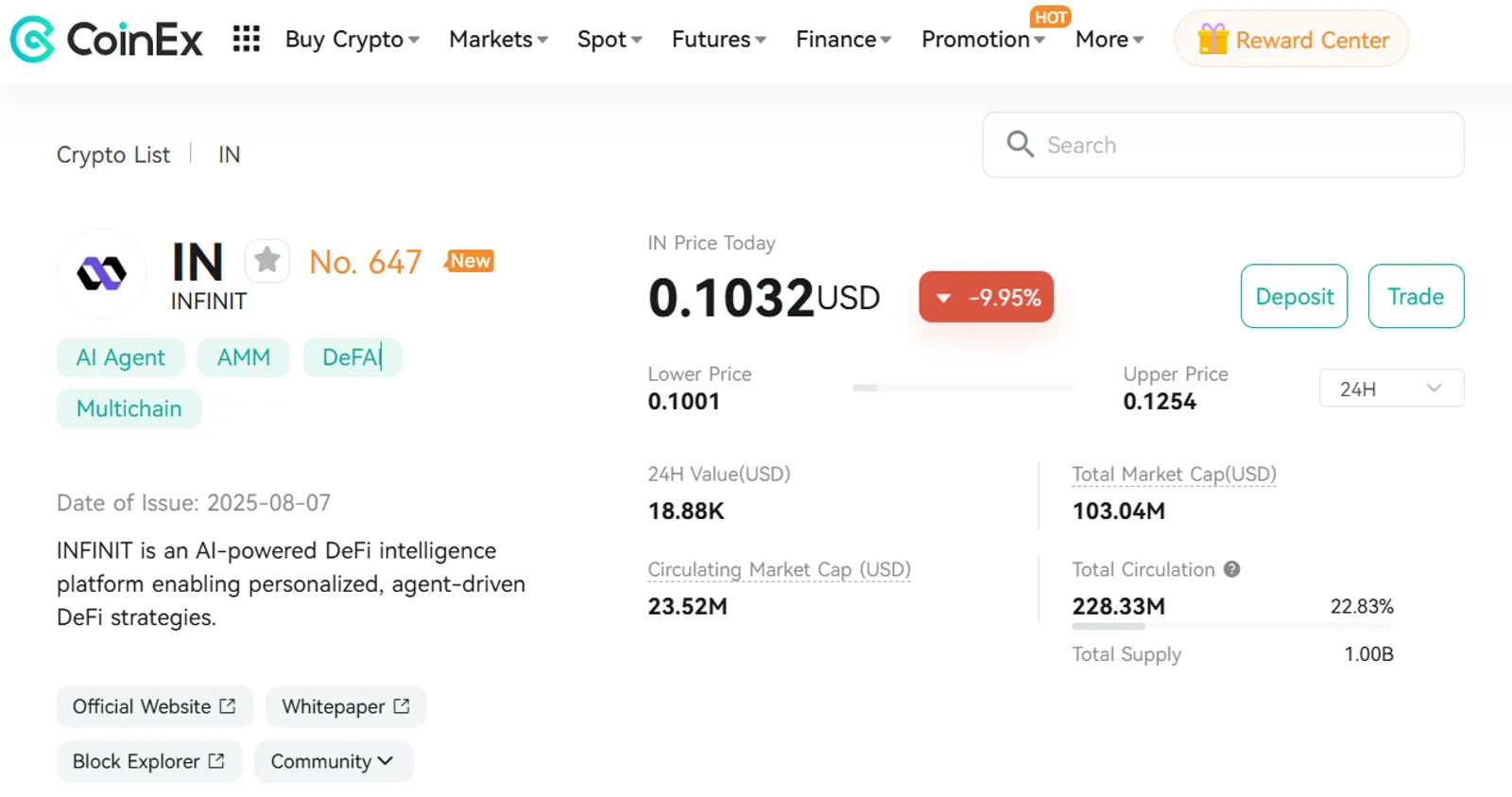This screenshot has height=797, width=1512.
Task: Click the CoinEx logo
Action: click(x=106, y=40)
